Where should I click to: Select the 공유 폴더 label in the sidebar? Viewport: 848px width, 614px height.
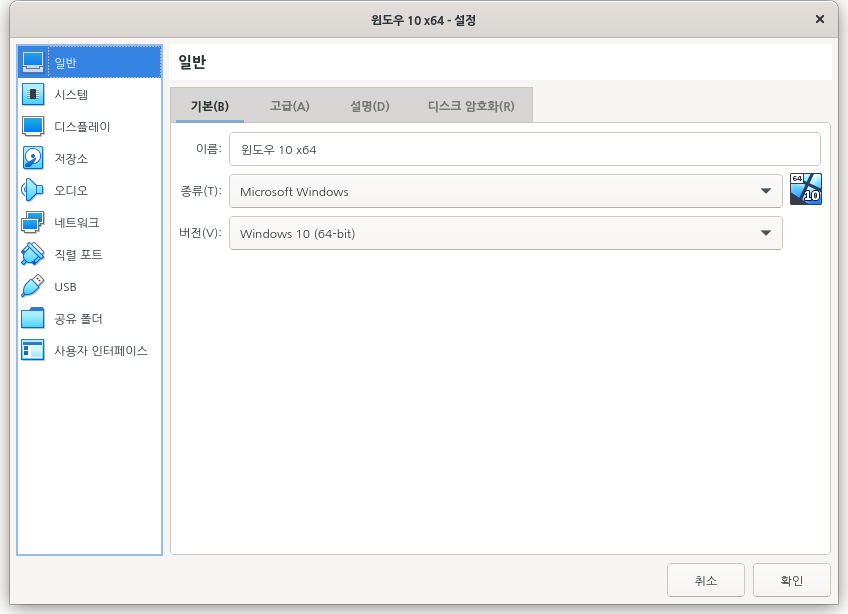(78, 319)
